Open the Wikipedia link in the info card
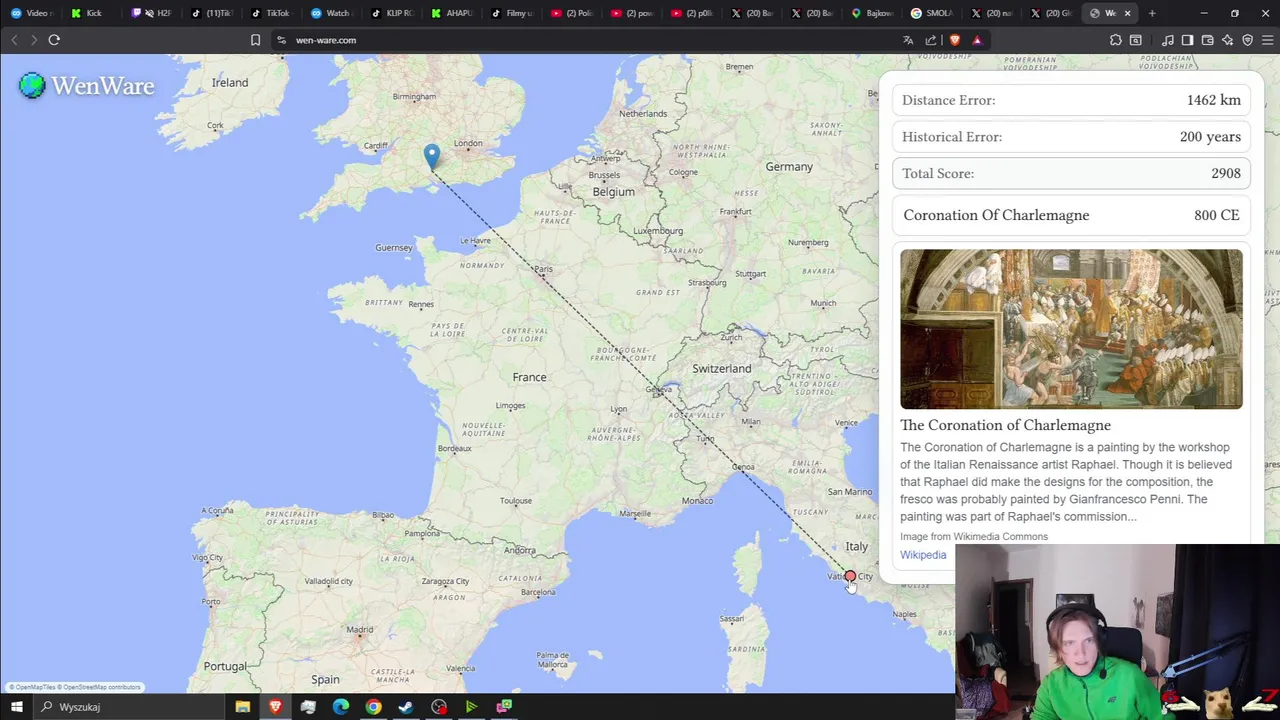 (923, 555)
